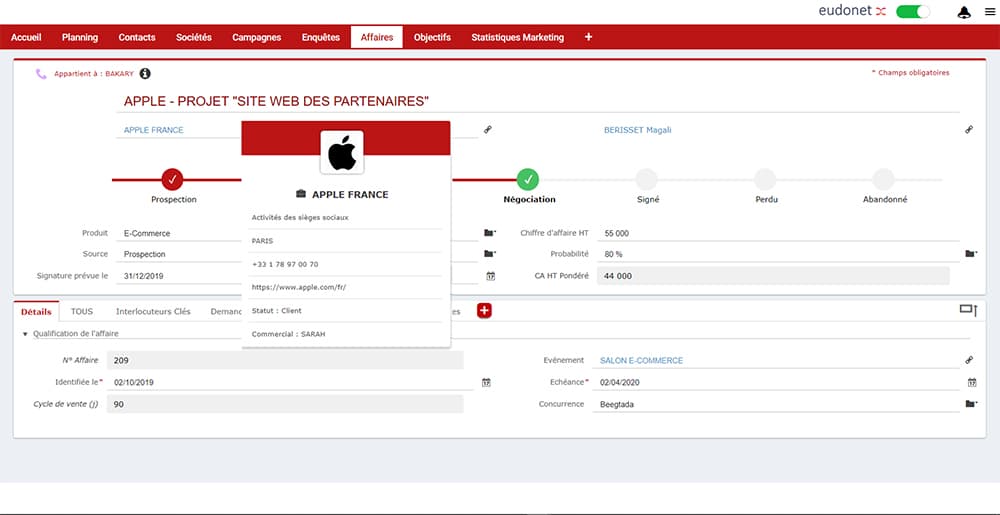Image resolution: width=1000 pixels, height=515 pixels.
Task: Set stage to Perdu
Action: (x=765, y=180)
